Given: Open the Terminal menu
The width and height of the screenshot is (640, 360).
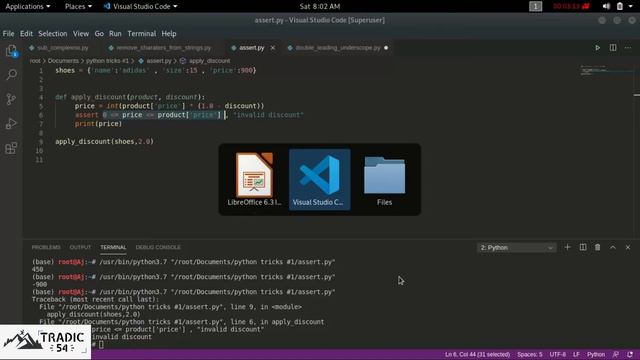Looking at the screenshot, I should pos(142,33).
